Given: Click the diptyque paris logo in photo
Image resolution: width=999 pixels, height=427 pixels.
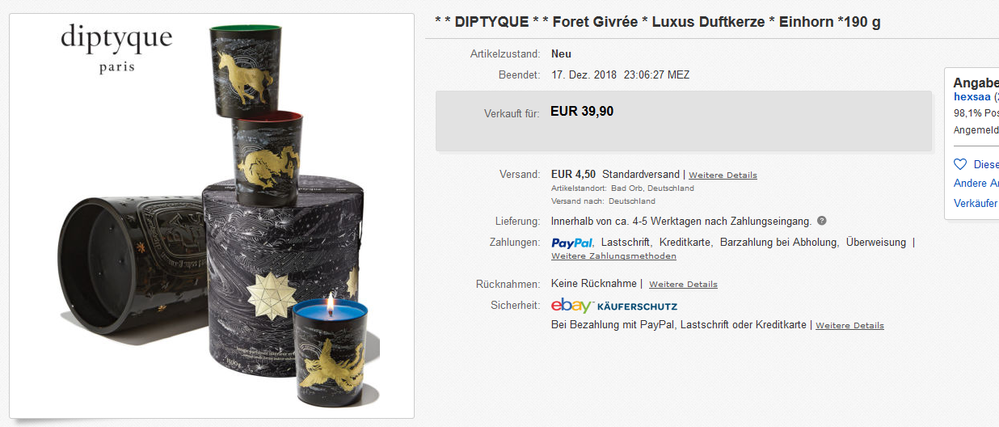Looking at the screenshot, I should [x=117, y=48].
